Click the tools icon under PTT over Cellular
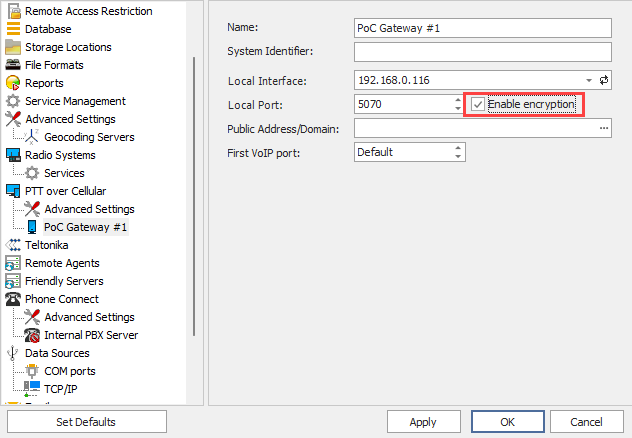 pyautogui.click(x=32, y=209)
